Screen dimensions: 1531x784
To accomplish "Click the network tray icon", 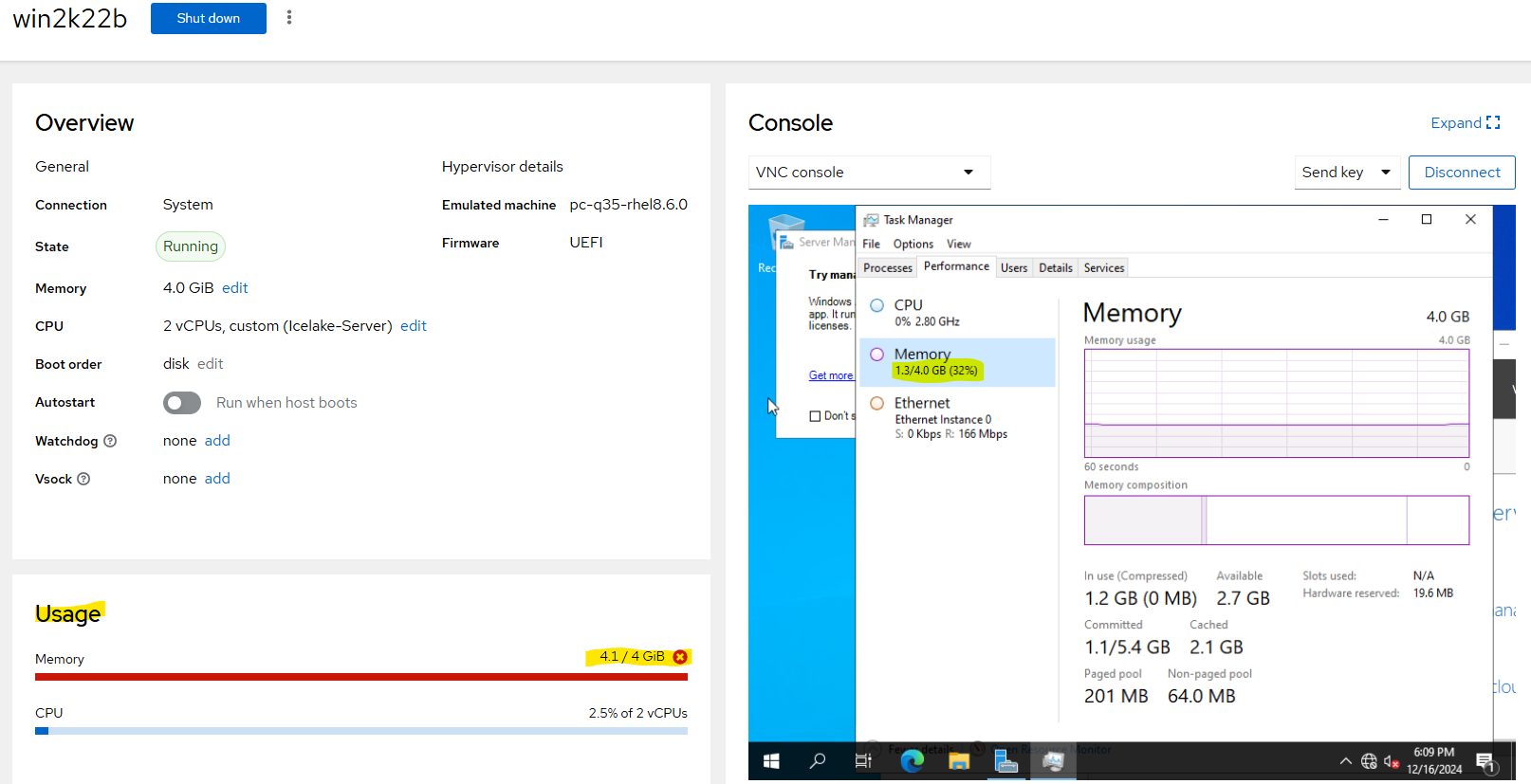I will 1369,761.
